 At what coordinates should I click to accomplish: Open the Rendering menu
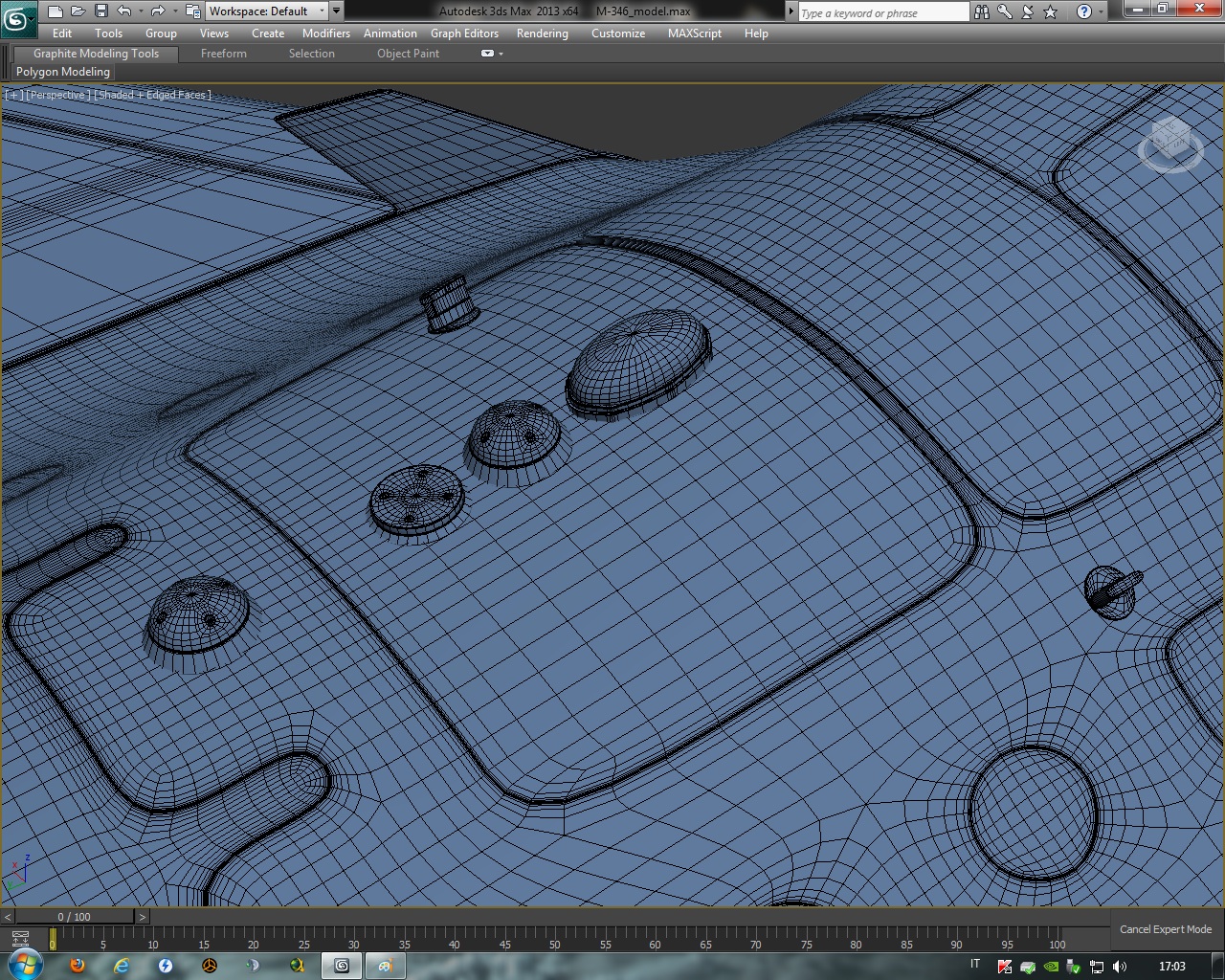(542, 33)
